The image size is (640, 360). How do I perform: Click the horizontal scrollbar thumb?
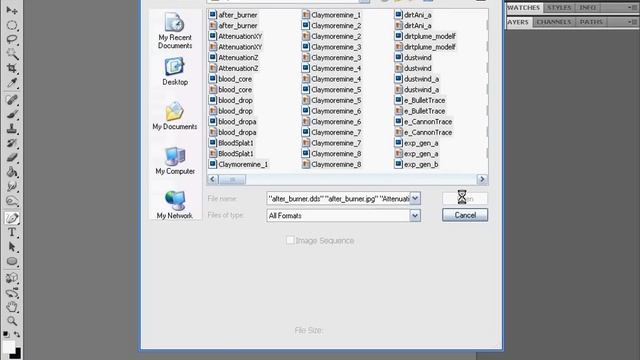click(x=232, y=179)
